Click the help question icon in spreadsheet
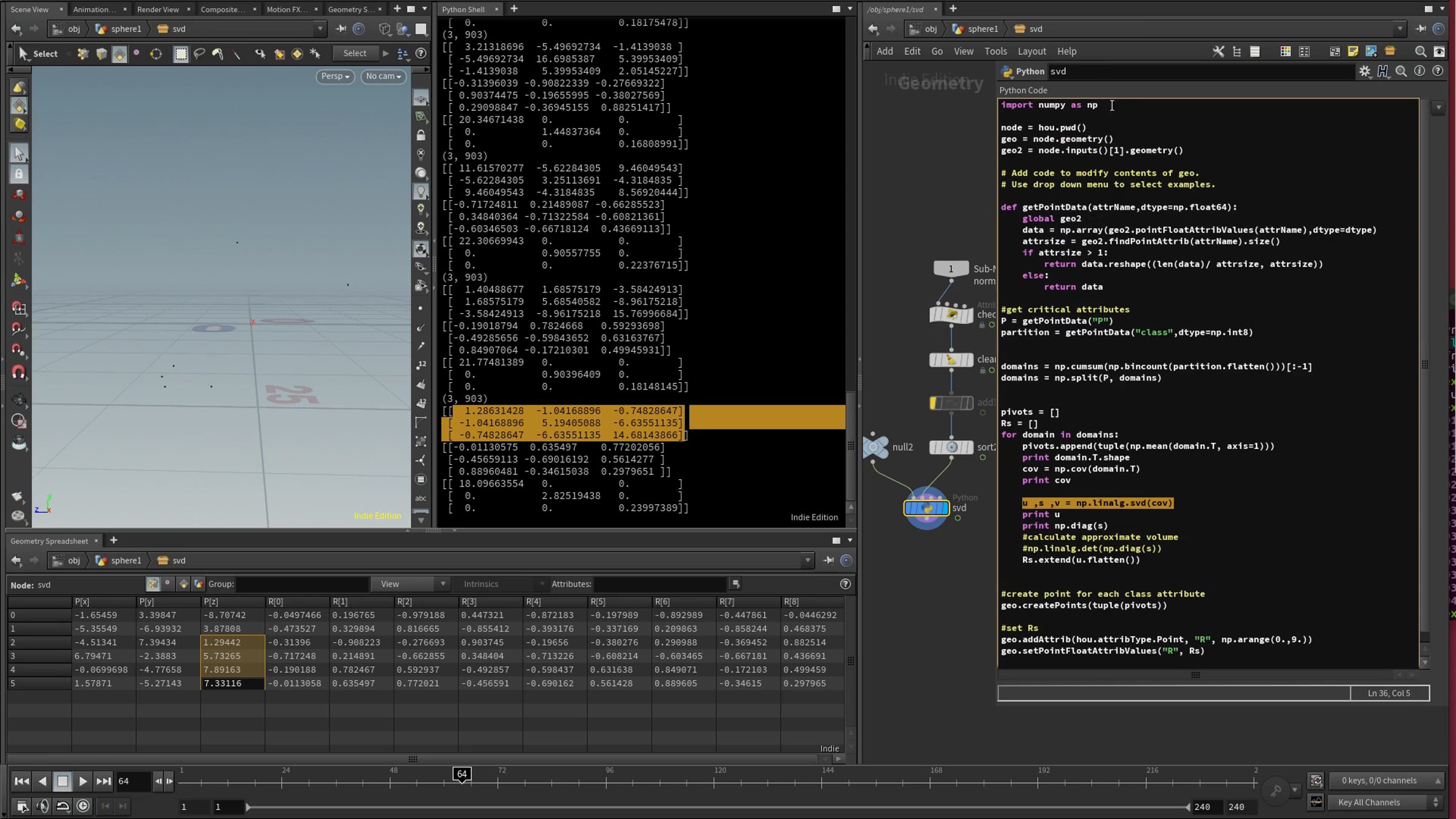 coord(845,584)
